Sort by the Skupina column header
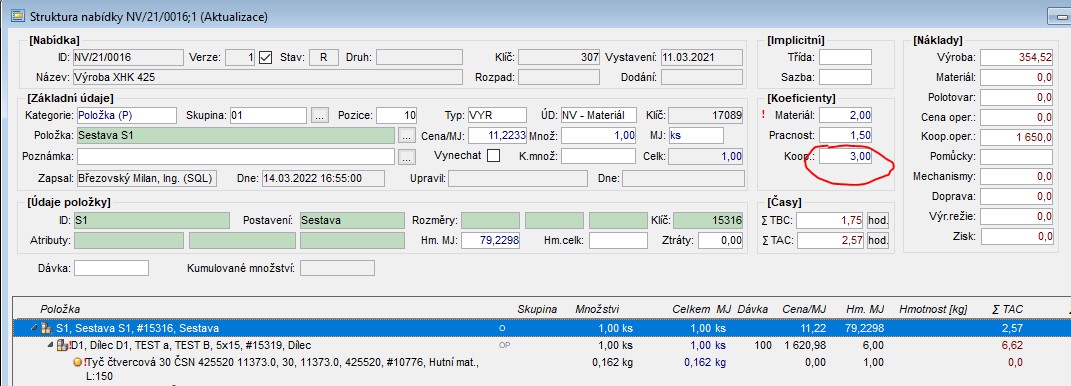 pos(538,309)
